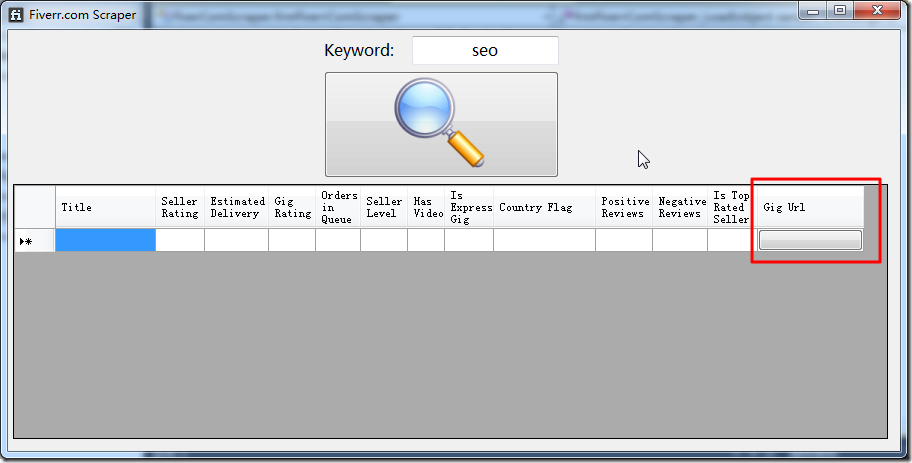912x463 pixels.
Task: Click the Seller Level column header
Action: 384,207
